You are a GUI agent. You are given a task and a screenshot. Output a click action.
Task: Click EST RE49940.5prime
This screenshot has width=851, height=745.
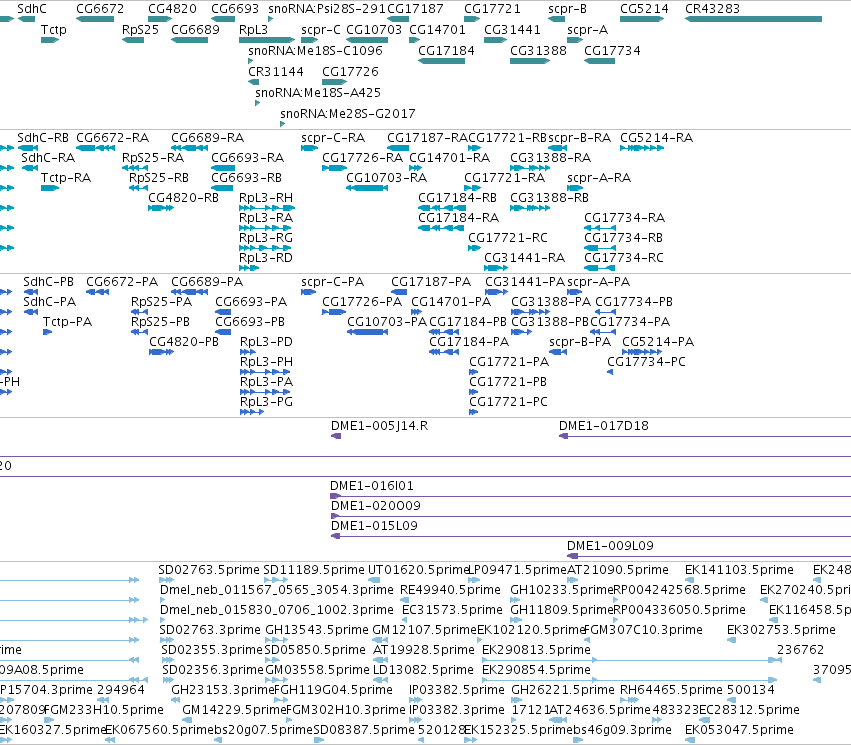[450, 590]
